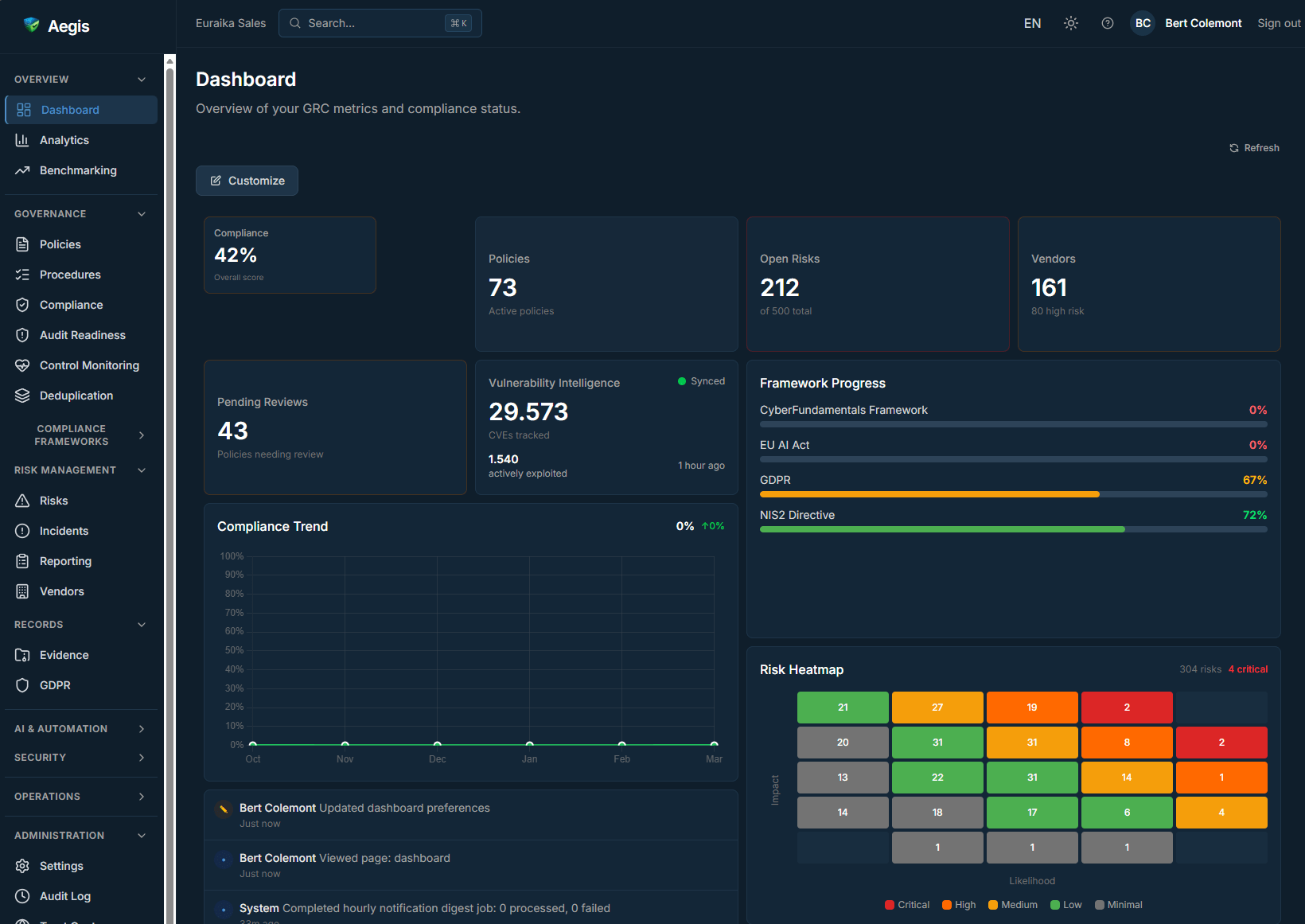
Task: Open Evidence from the Records section icon
Action: coord(24,655)
